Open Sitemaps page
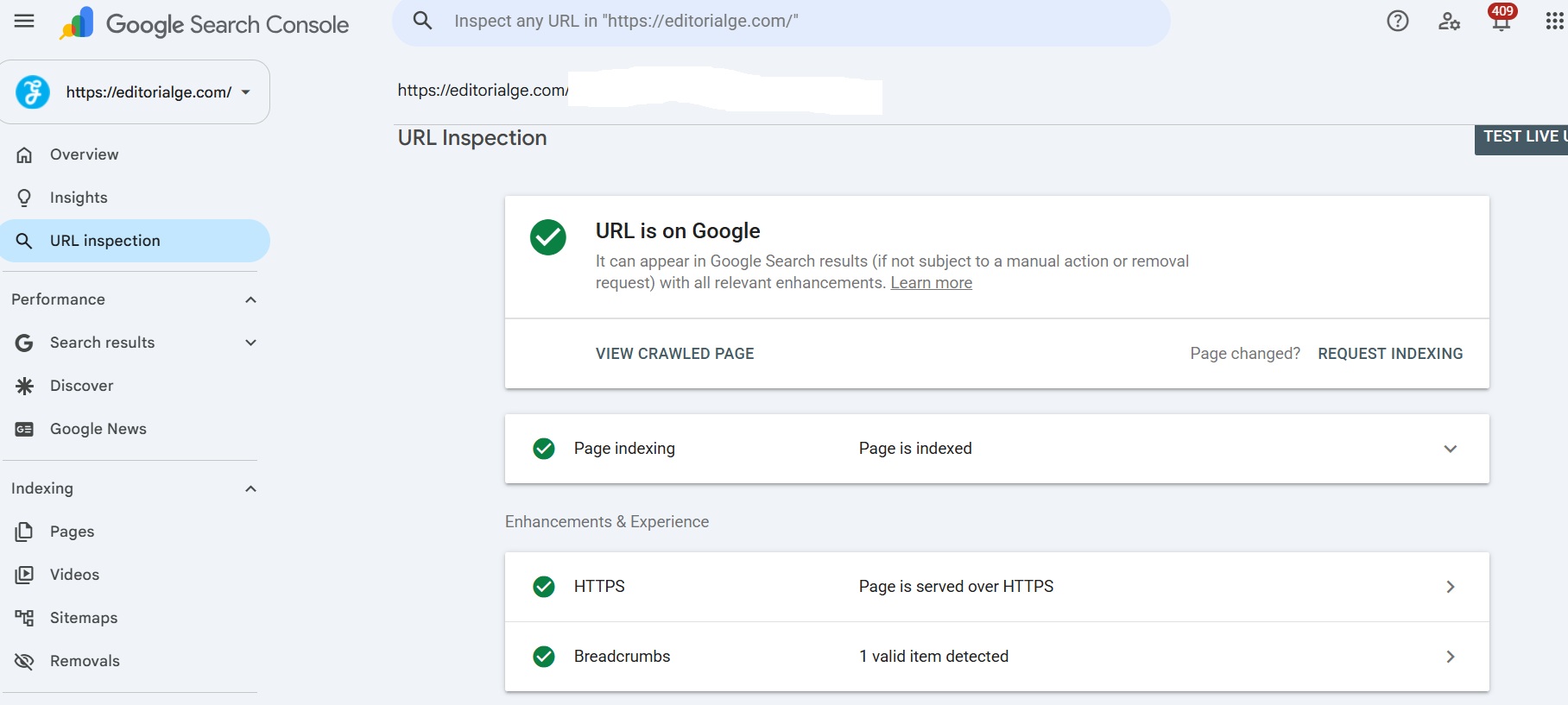Viewport: 1568px width, 705px height. coord(135,618)
